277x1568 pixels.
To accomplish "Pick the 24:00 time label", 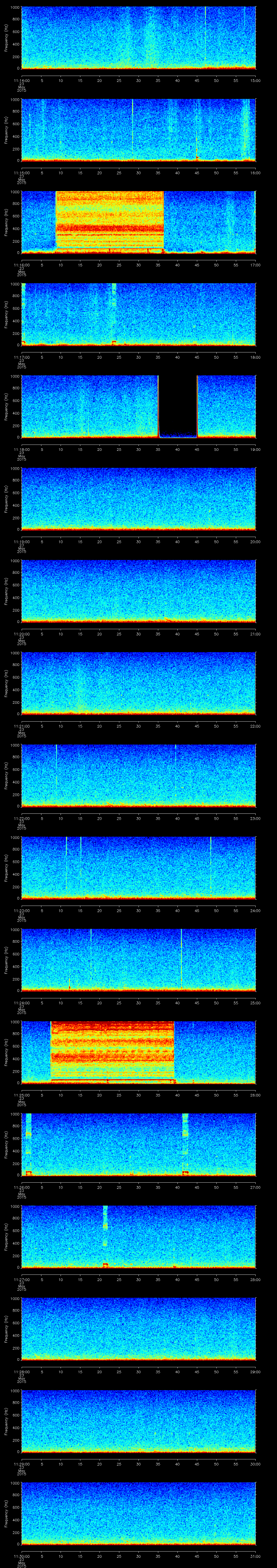I will coord(256,910).
